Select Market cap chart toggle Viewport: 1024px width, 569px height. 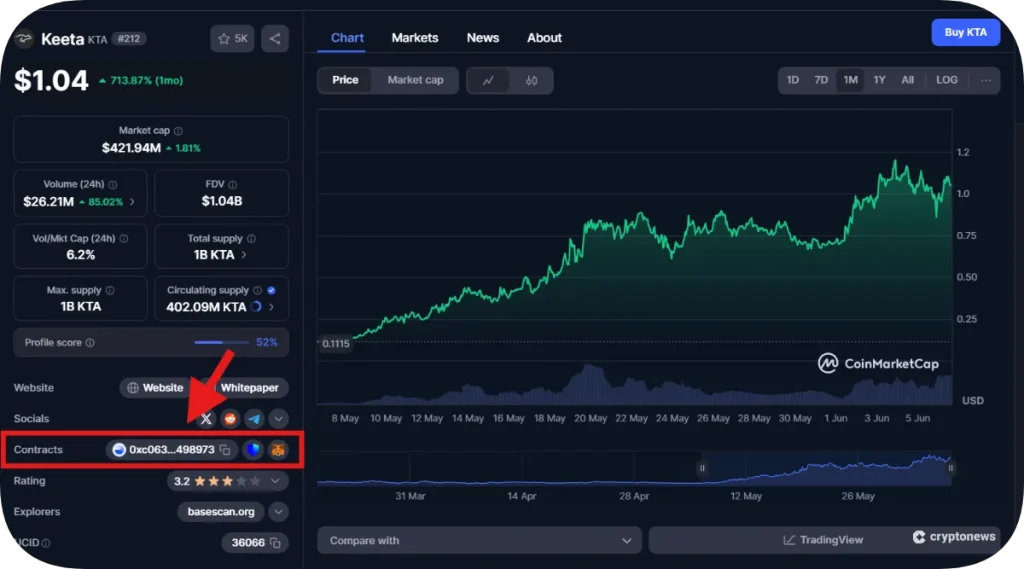point(415,80)
